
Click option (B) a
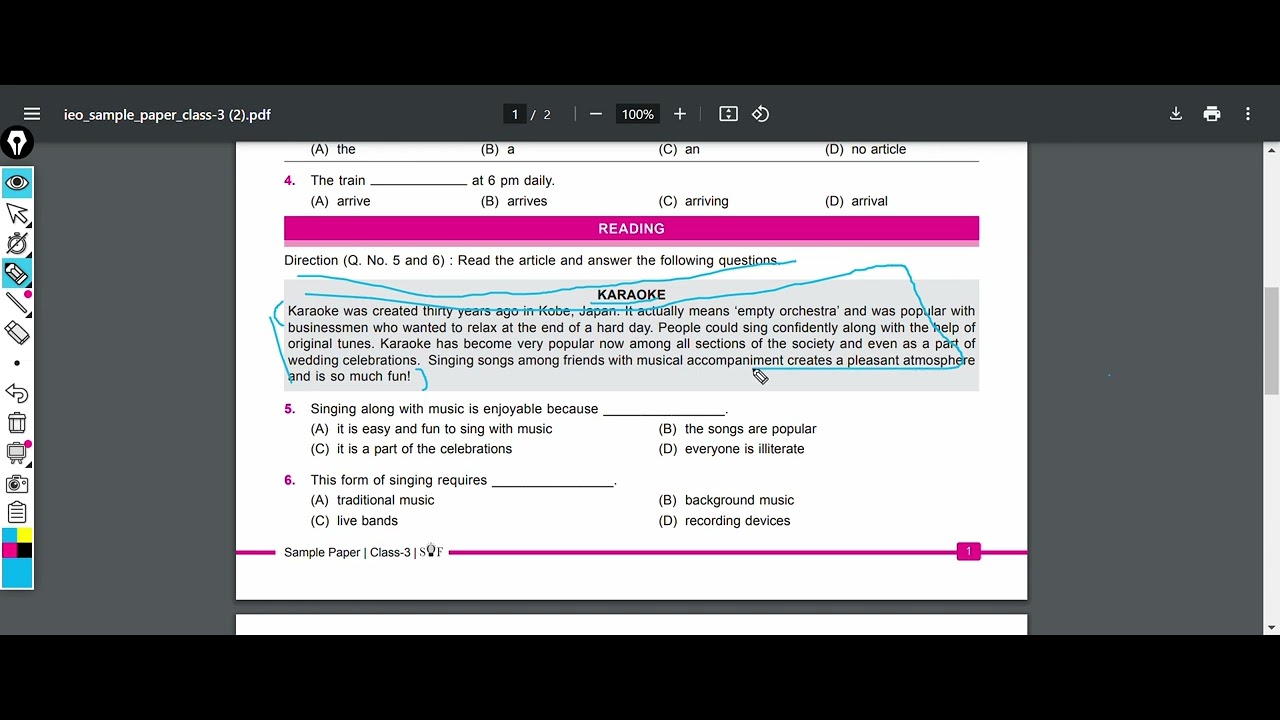click(x=498, y=149)
